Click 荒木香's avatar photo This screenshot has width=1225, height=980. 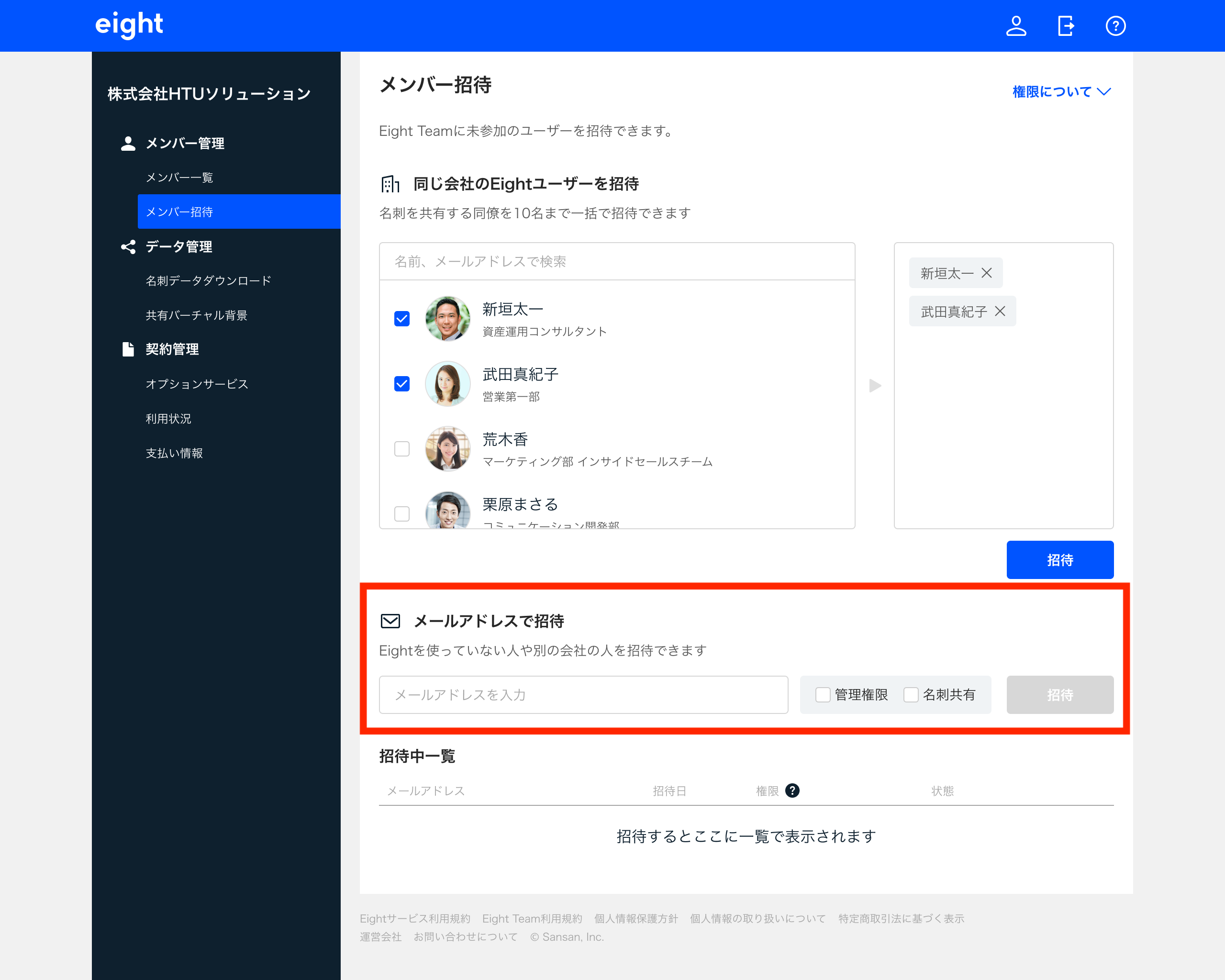[x=448, y=448]
